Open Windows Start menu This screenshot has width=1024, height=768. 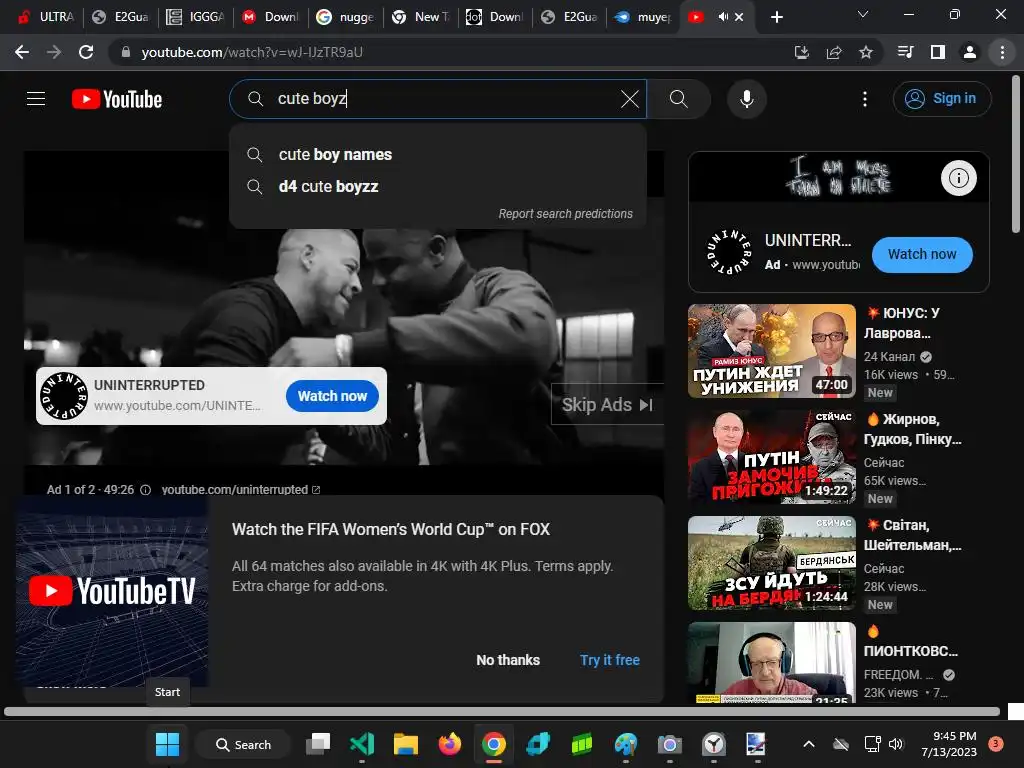[167, 744]
